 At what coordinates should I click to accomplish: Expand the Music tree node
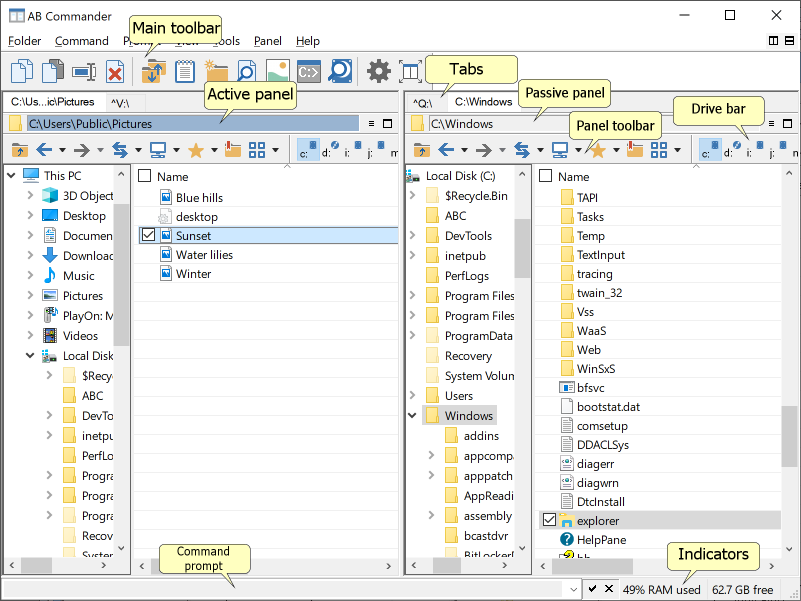click(31, 275)
